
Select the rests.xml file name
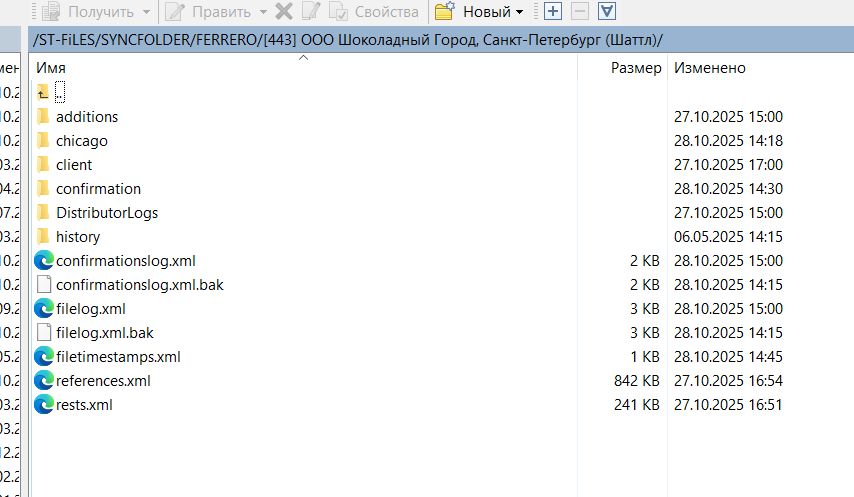(84, 404)
